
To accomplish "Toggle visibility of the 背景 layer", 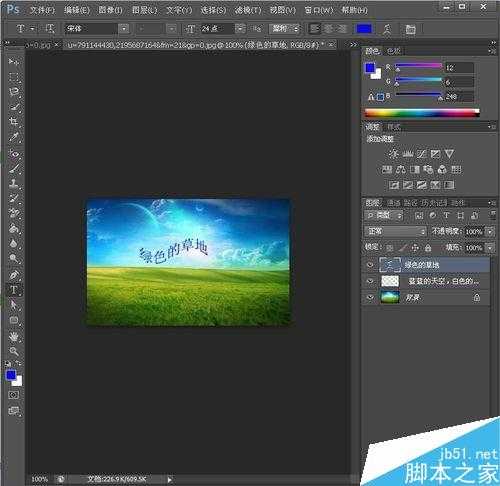I will tap(370, 297).
